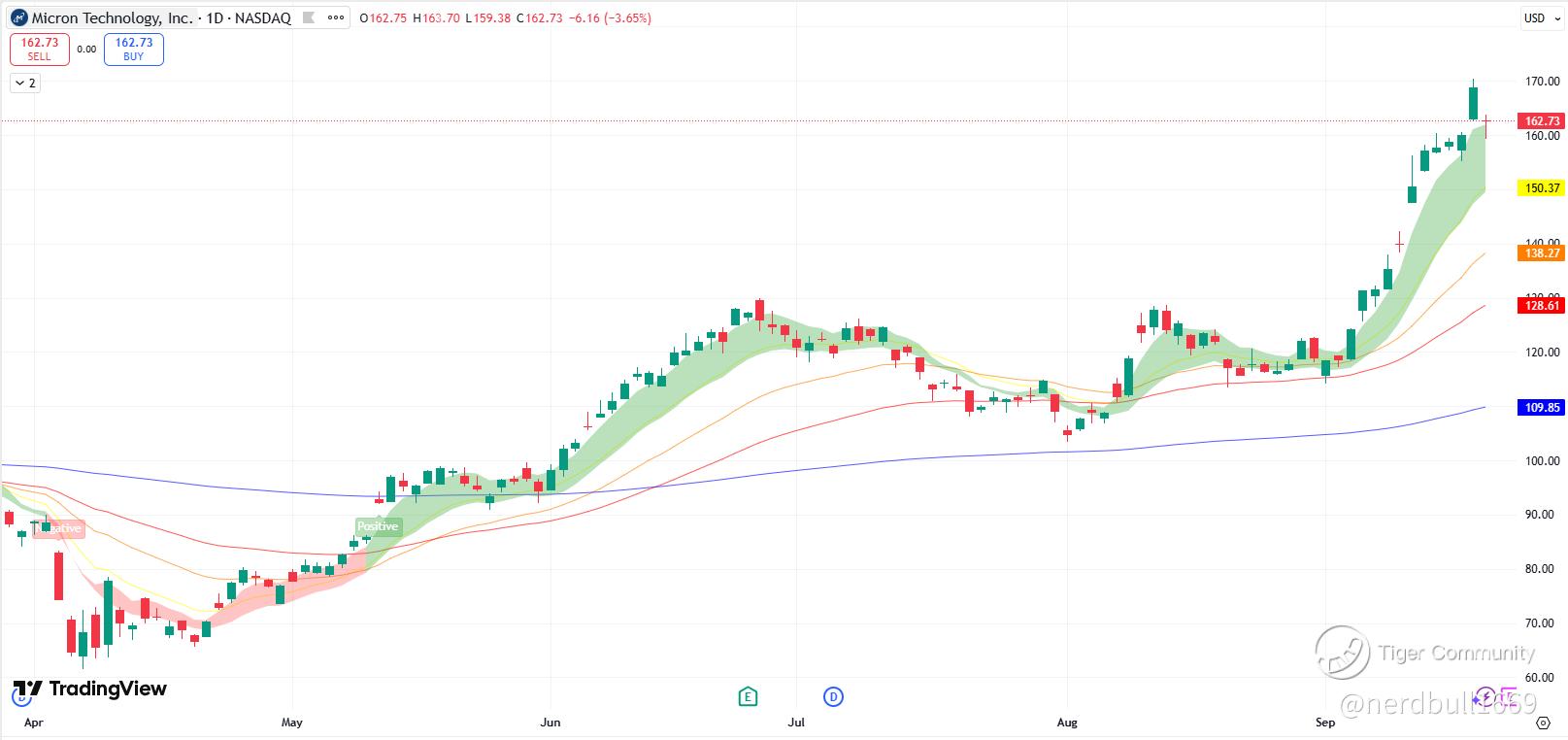Click the 162.73 SELL button
Screen dimensions: 1568x740
click(x=40, y=50)
